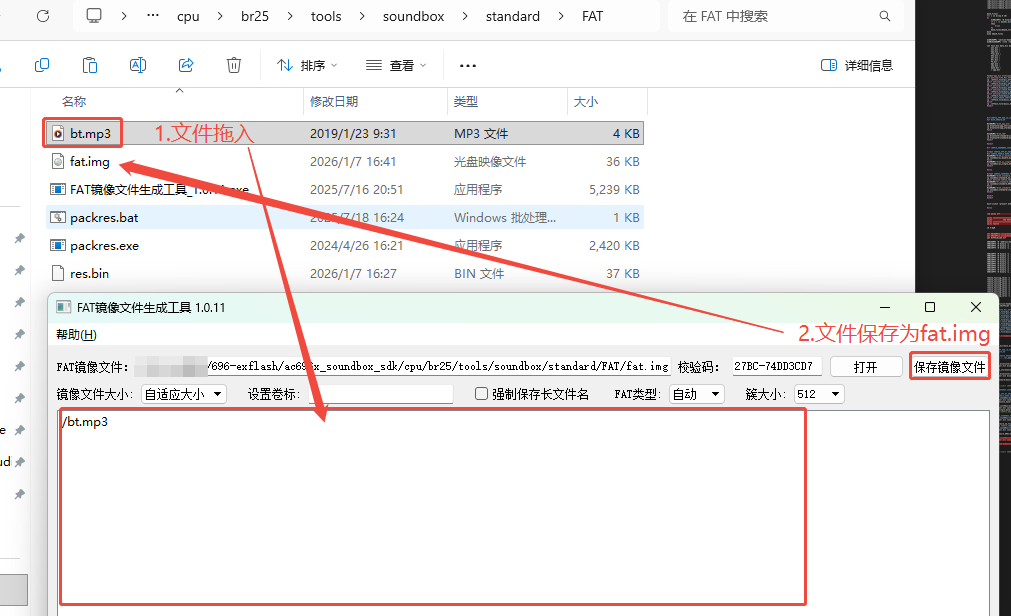The width and height of the screenshot is (1011, 616).
Task: Open the See more (…) toolbar menu
Action: point(468,65)
